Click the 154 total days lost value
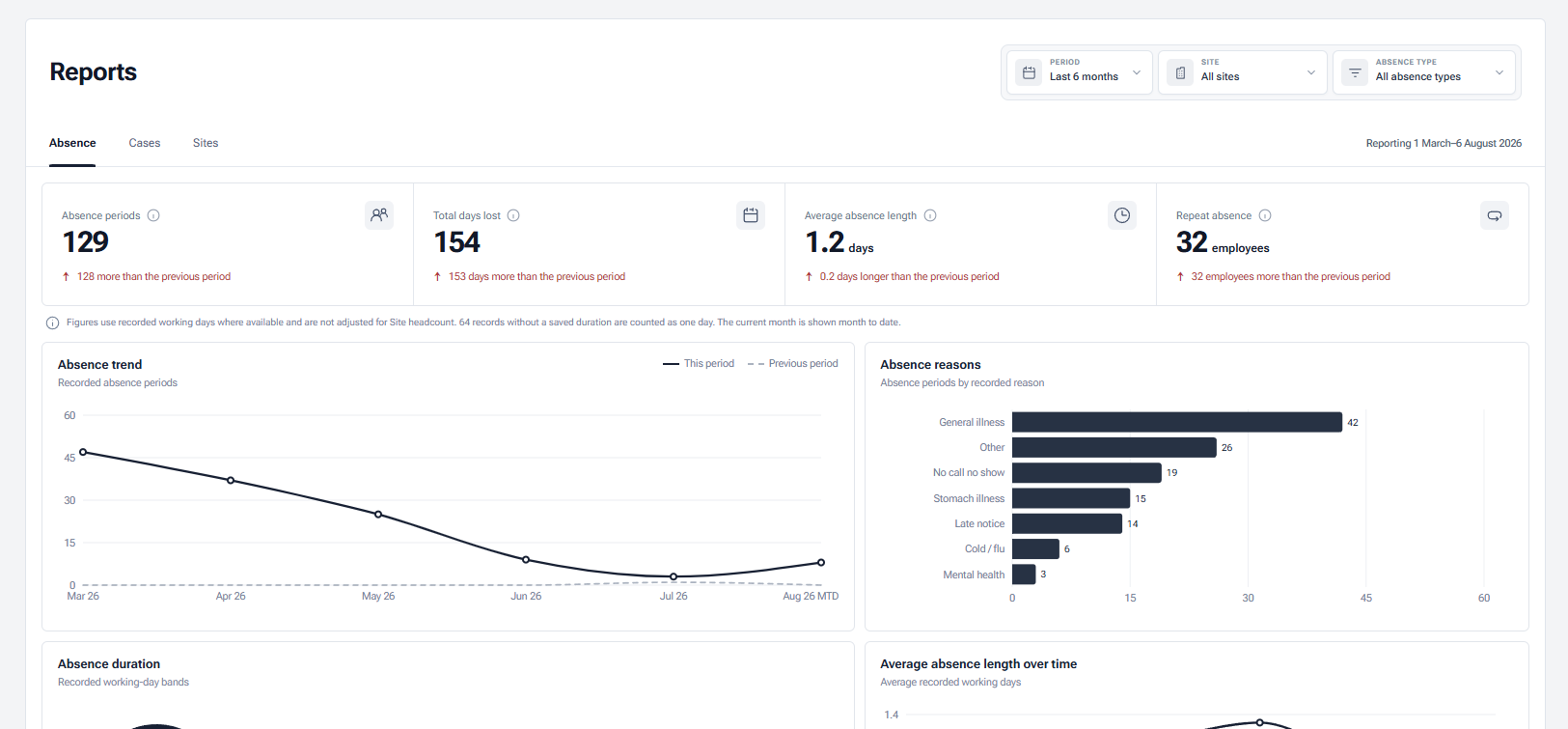This screenshot has width=1568, height=729. (x=457, y=242)
